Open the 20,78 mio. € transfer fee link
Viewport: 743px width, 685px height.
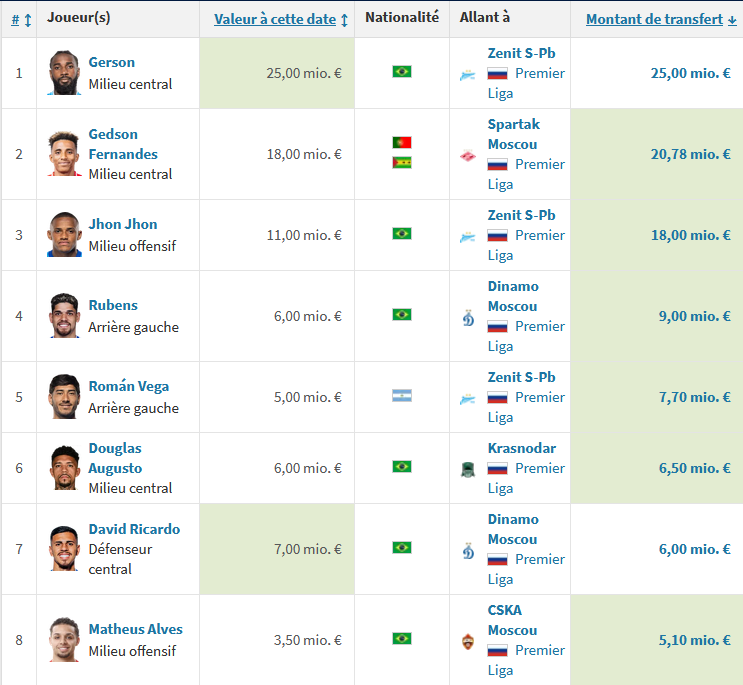(690, 154)
